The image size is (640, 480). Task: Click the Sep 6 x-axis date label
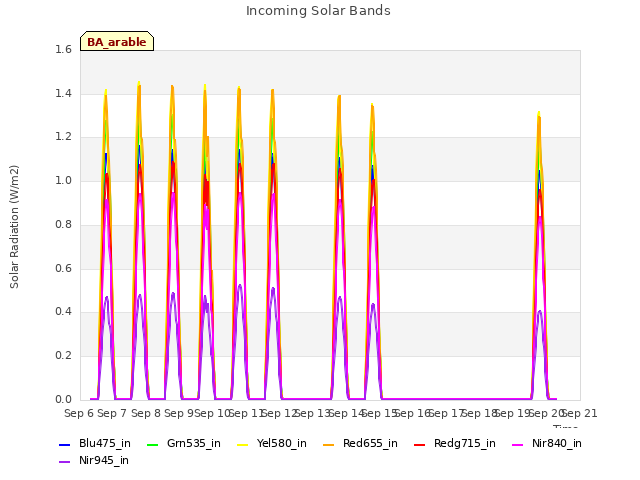pyautogui.click(x=79, y=414)
